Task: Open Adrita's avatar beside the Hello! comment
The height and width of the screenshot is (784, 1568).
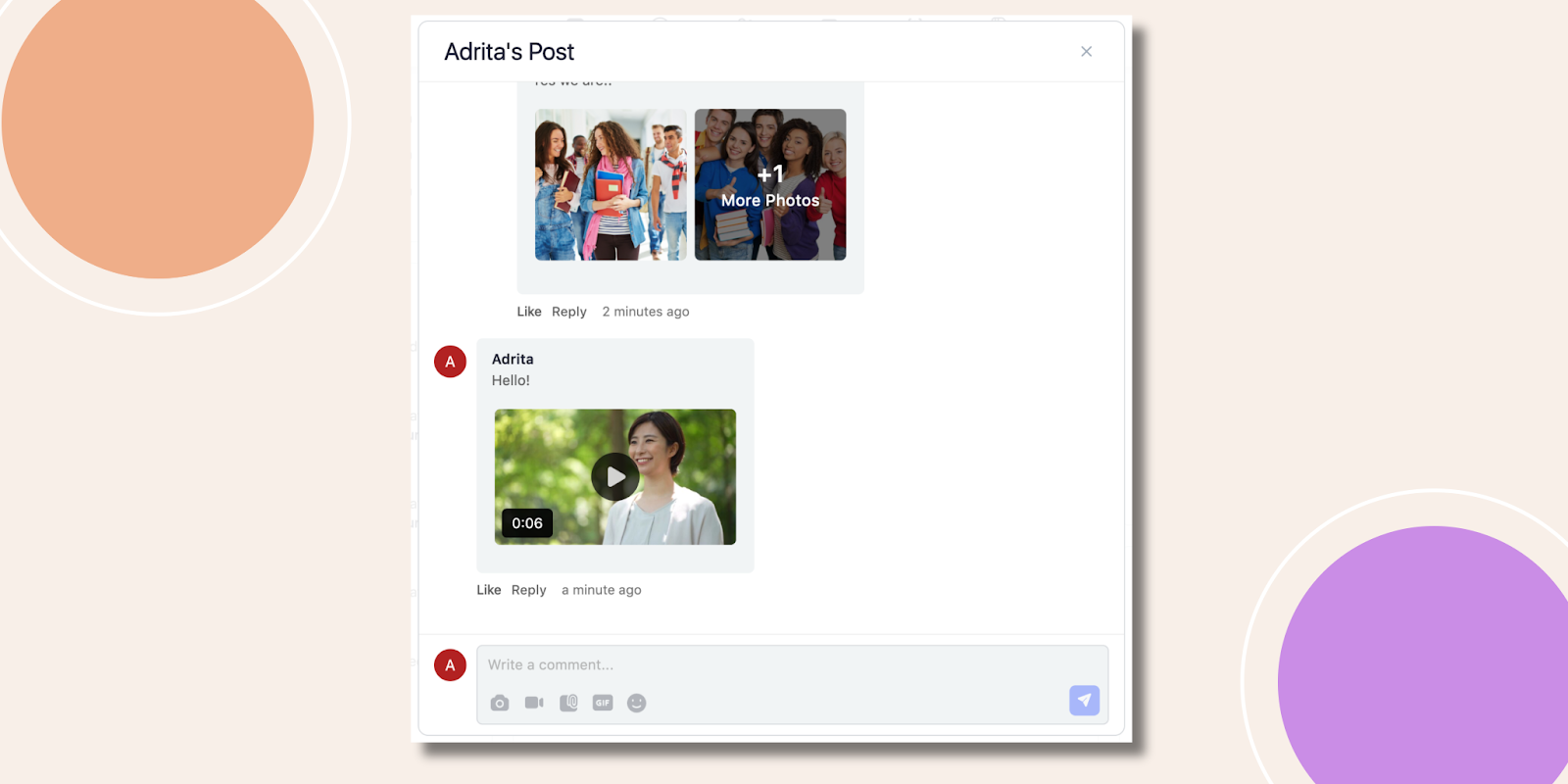Action: point(450,362)
